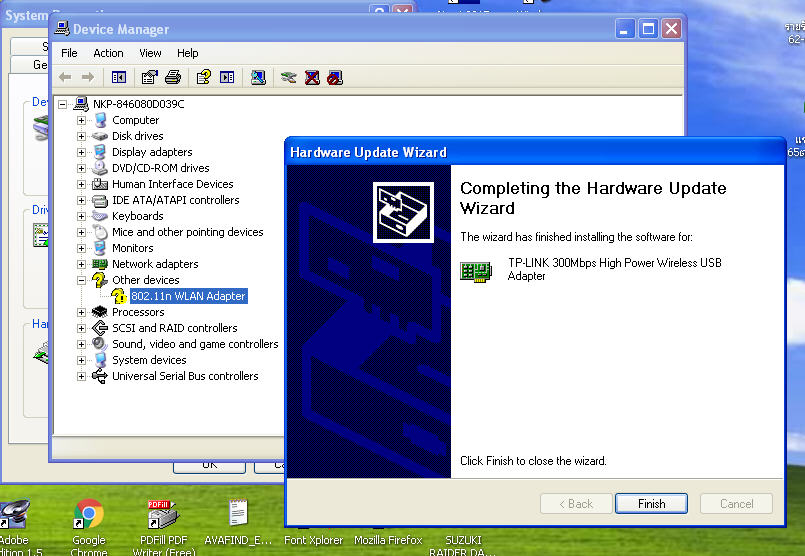Screen dimensions: 805x556
Task: Expand Universal Serial Bus controllers
Action: (x=81, y=376)
